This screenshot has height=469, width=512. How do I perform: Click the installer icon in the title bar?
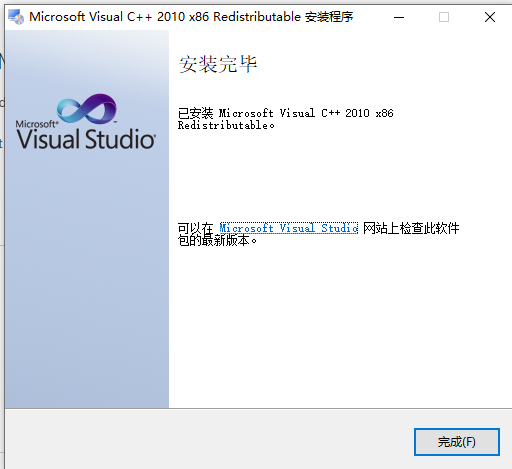point(16,17)
